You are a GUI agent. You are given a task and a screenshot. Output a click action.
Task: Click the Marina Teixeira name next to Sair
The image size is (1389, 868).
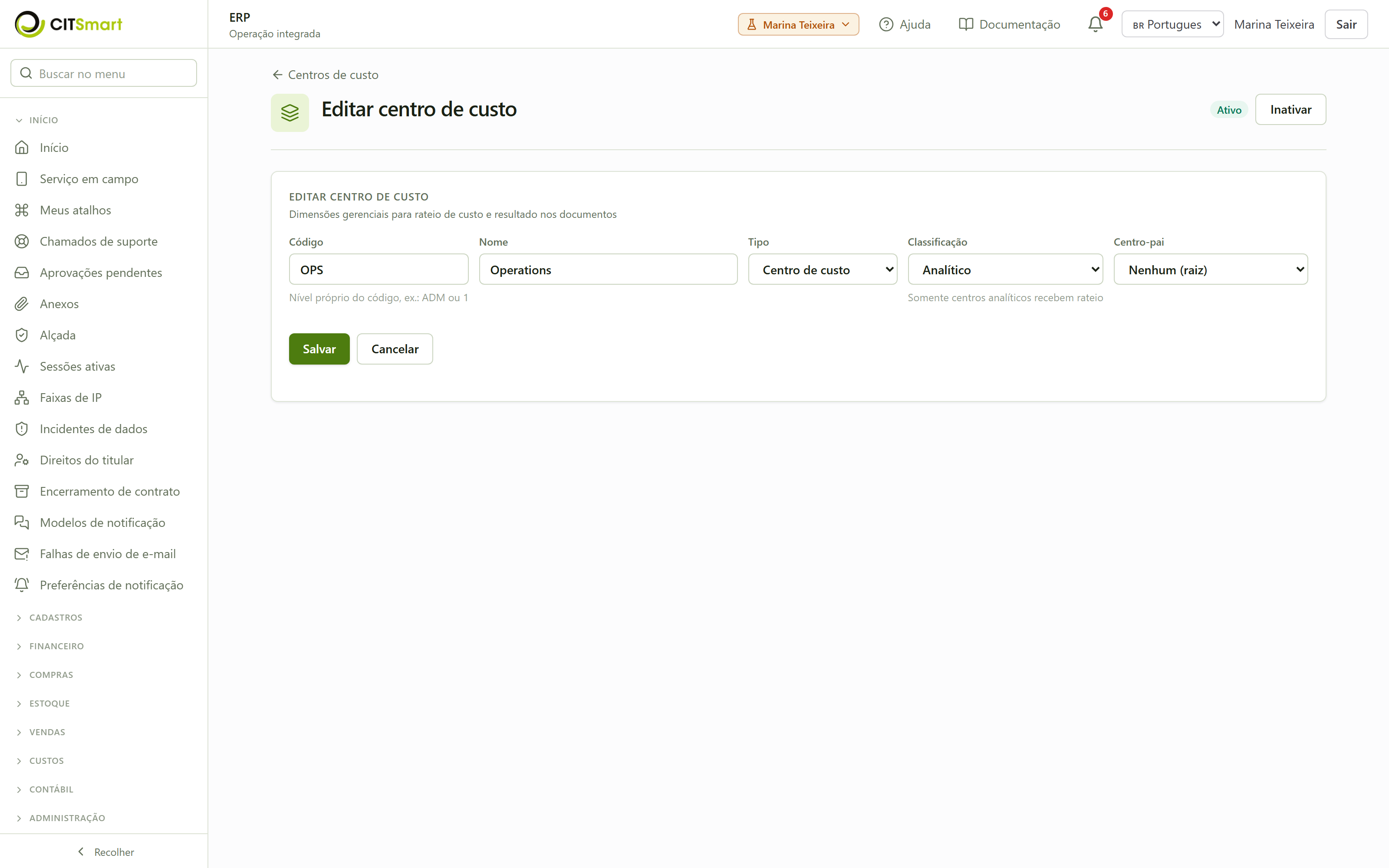tap(1274, 24)
